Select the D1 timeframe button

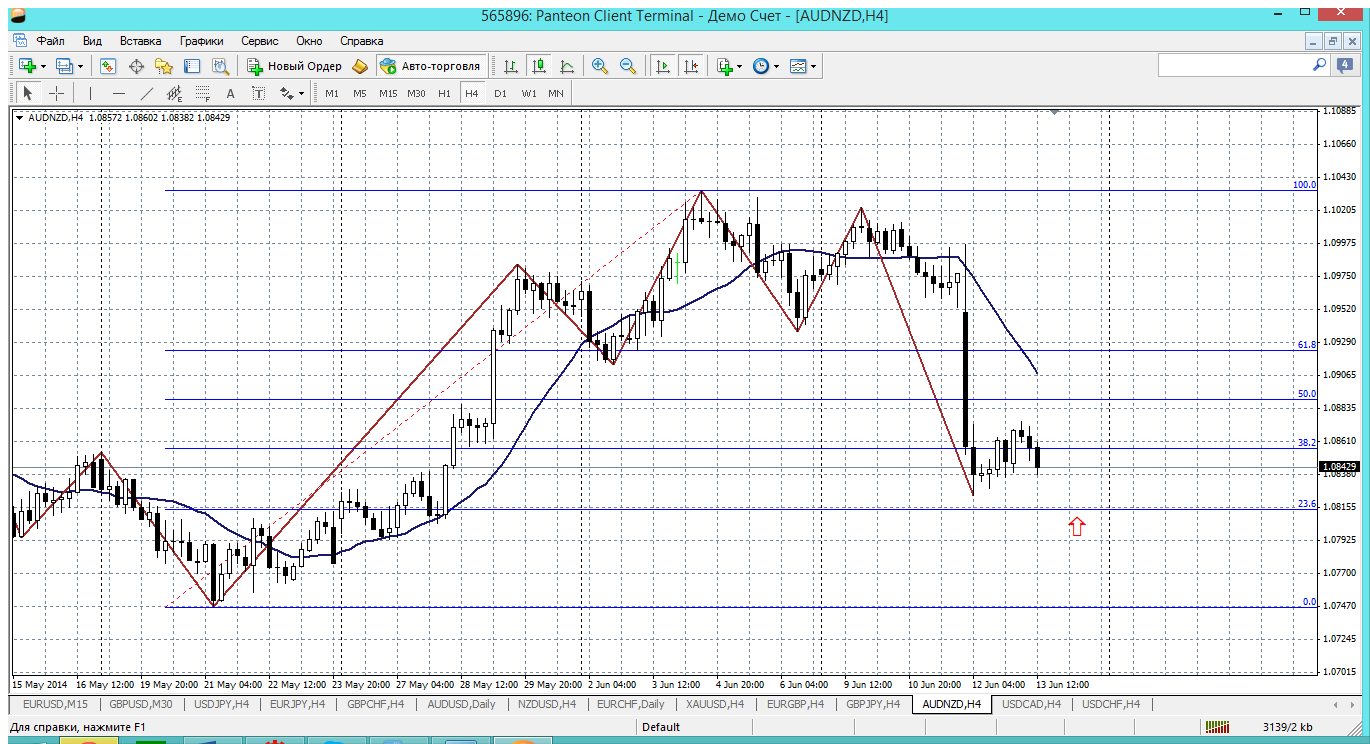pos(500,93)
